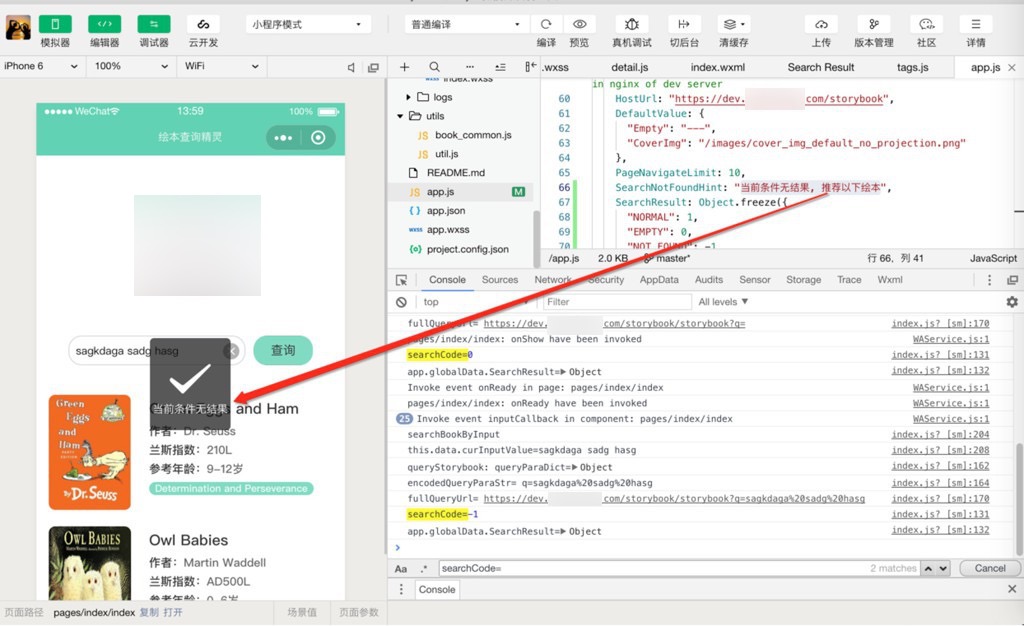This screenshot has width=1024, height=626.
Task: Open README.md in file tree
Action: [455, 173]
